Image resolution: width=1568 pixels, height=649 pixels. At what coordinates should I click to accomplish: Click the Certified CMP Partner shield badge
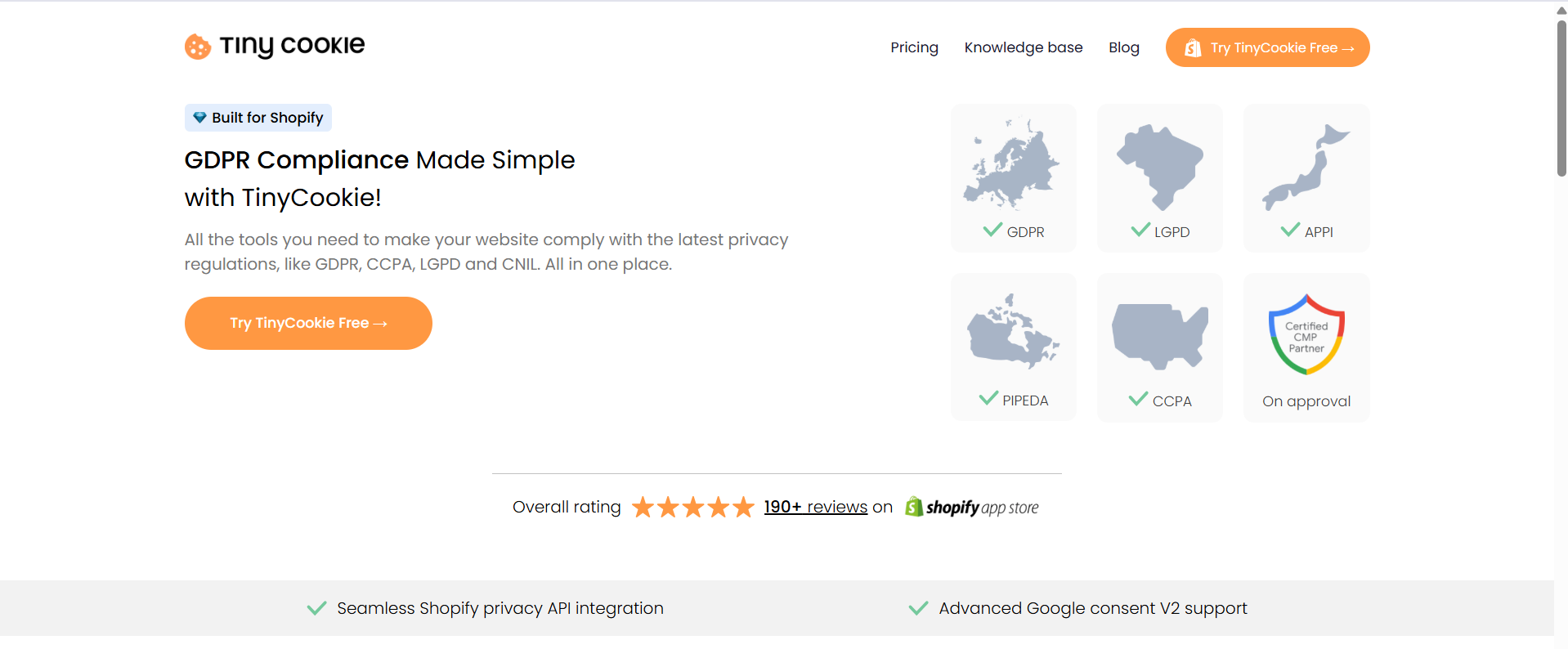(x=1306, y=334)
